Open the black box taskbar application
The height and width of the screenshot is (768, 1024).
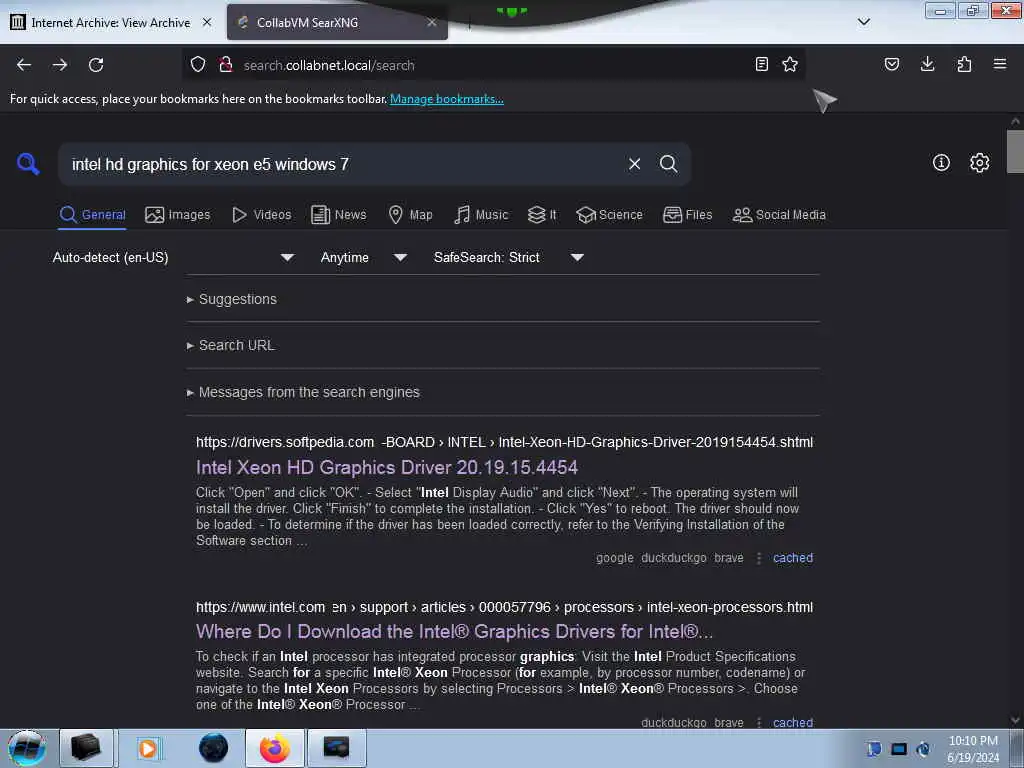pyautogui.click(x=86, y=748)
